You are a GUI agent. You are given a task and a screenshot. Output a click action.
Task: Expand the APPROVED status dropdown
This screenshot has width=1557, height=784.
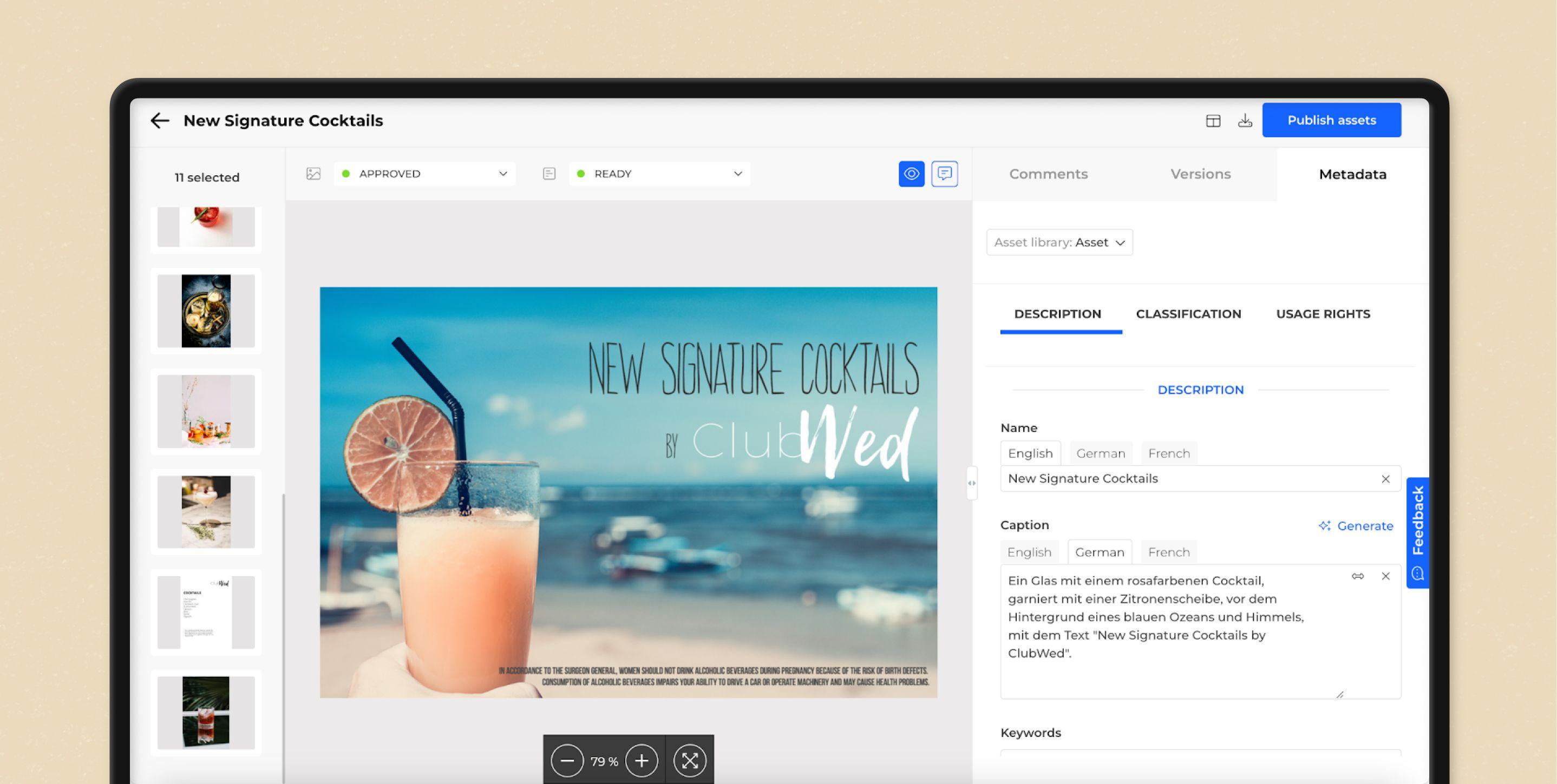coord(503,174)
